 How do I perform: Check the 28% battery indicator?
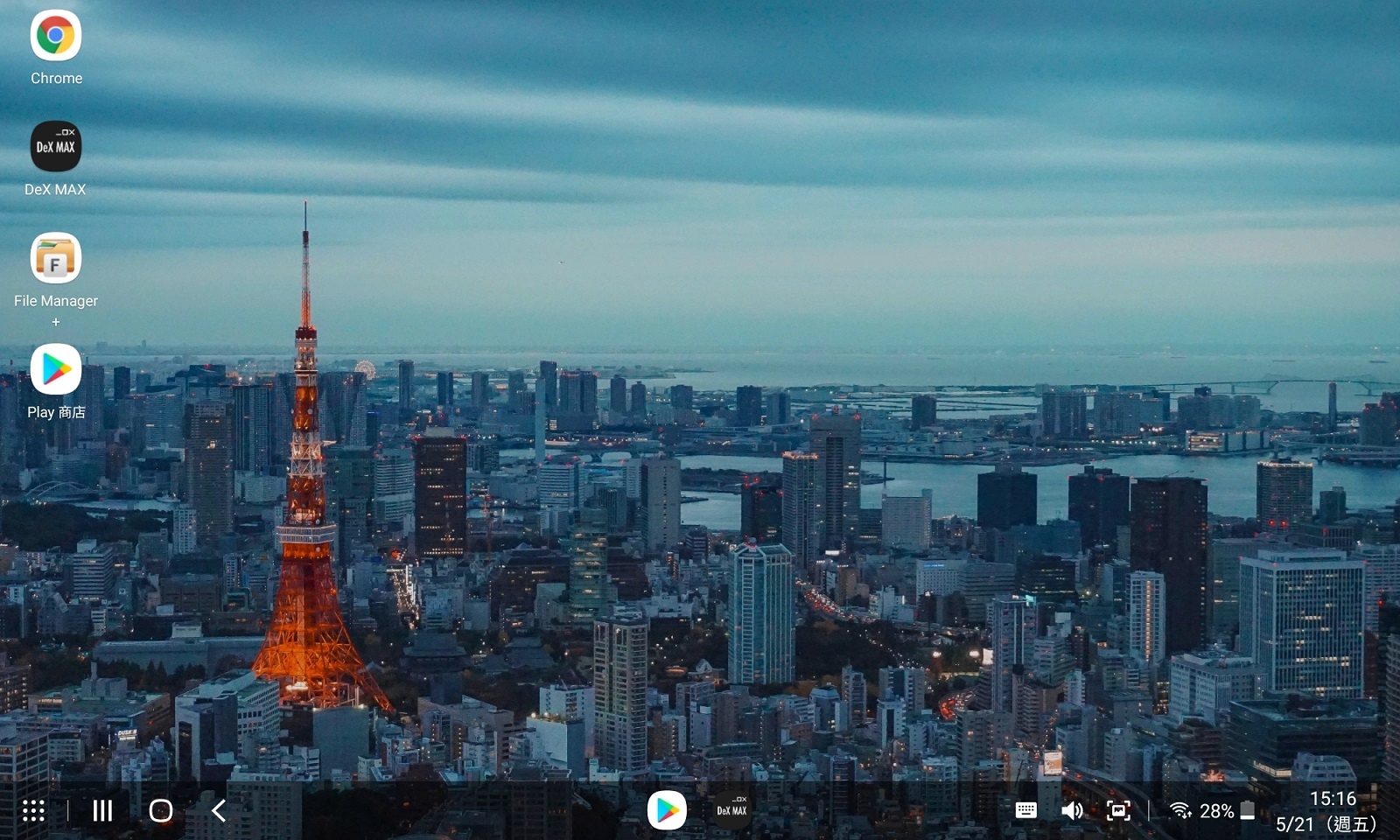pos(1227,811)
